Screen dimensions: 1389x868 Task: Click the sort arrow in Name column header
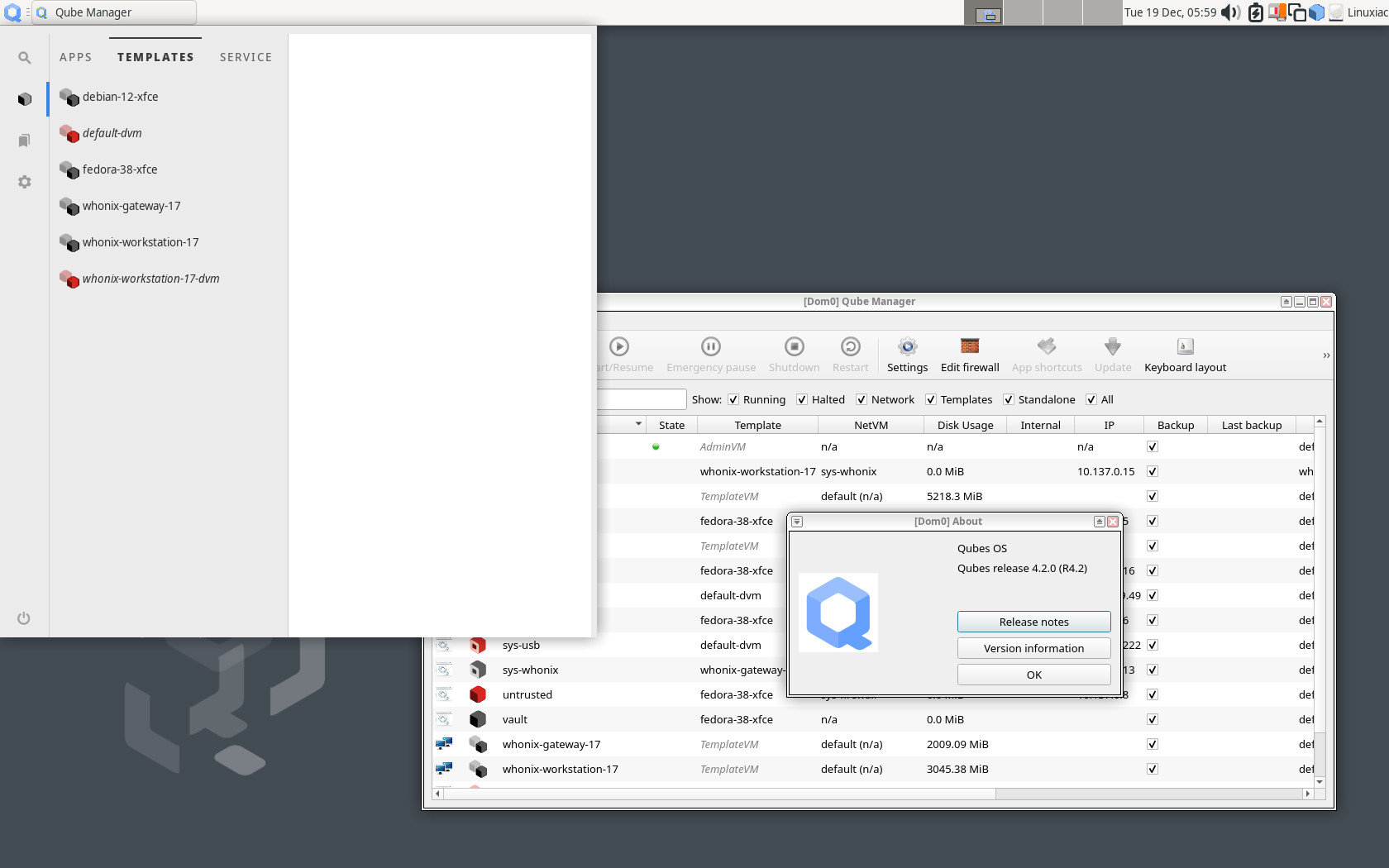[638, 424]
